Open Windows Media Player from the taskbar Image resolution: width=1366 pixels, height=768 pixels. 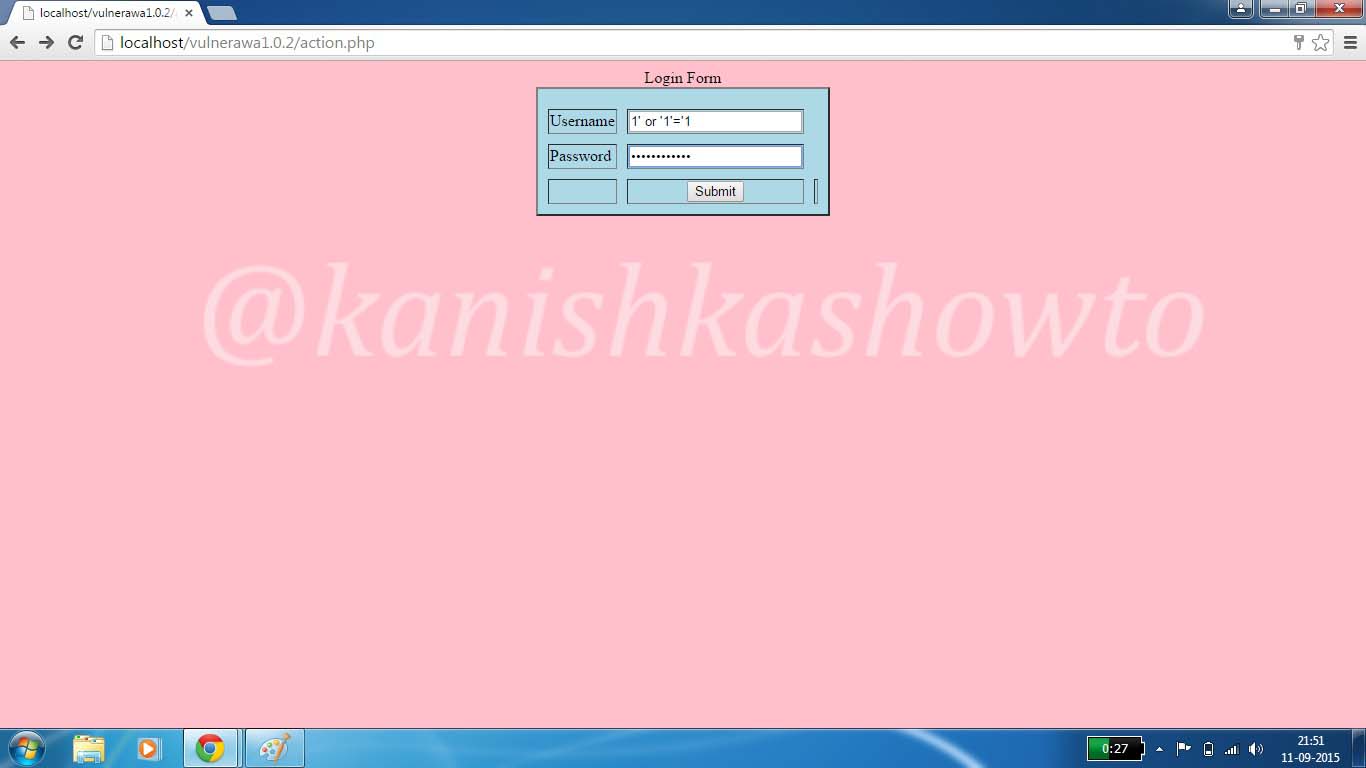coord(149,747)
